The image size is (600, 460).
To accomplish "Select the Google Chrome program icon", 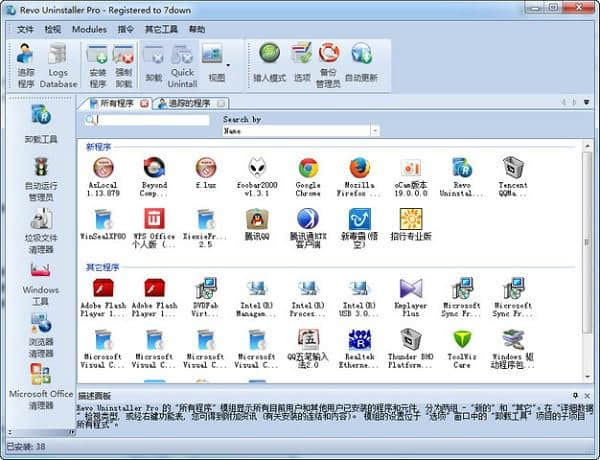I will coord(308,176).
